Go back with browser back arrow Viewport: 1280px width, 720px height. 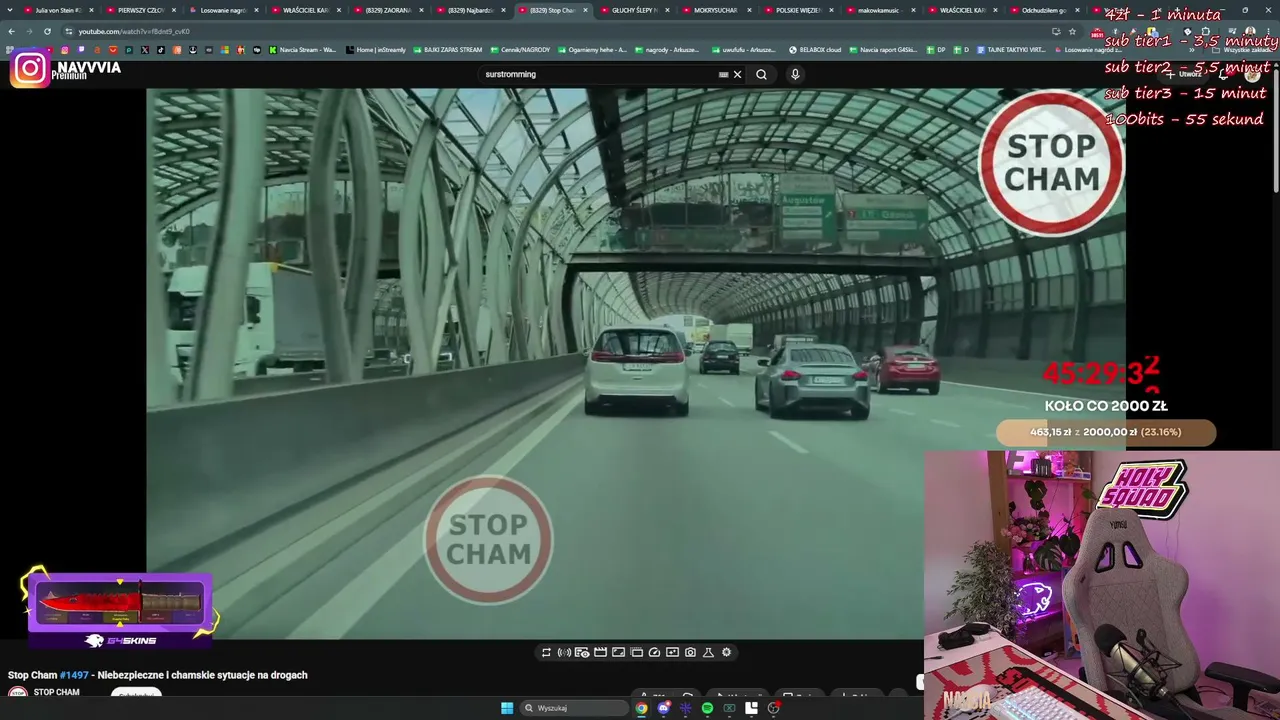[12, 31]
